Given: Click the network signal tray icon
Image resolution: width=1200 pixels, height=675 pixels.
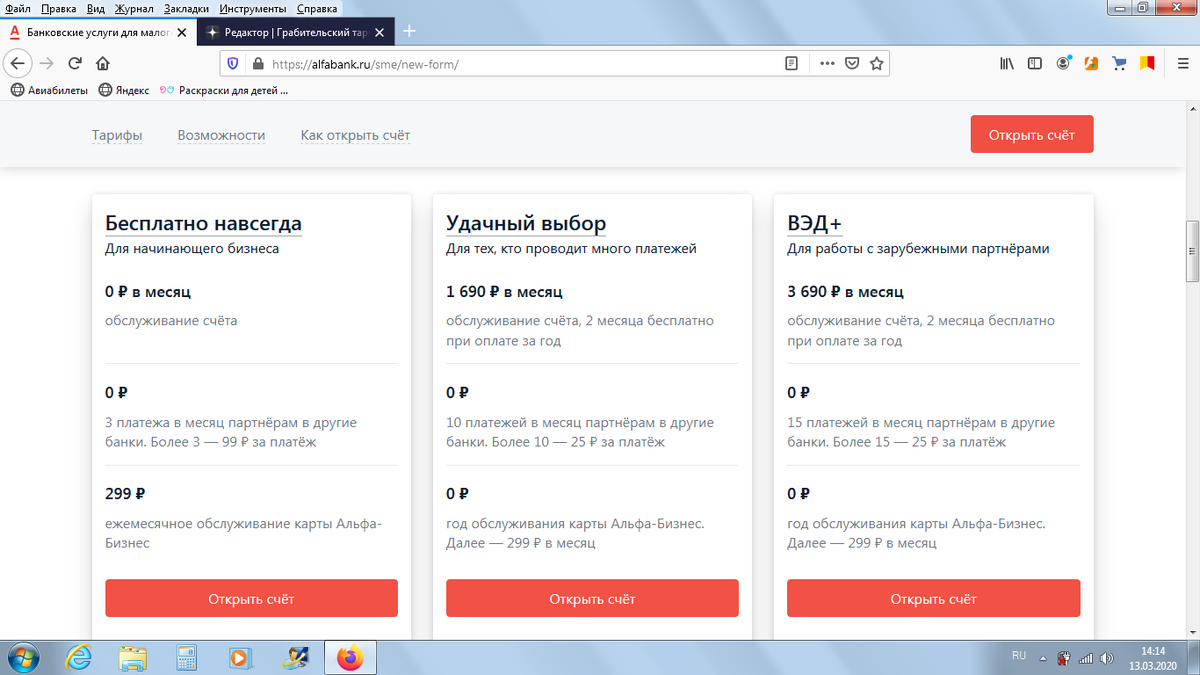Looking at the screenshot, I should pos(1086,658).
